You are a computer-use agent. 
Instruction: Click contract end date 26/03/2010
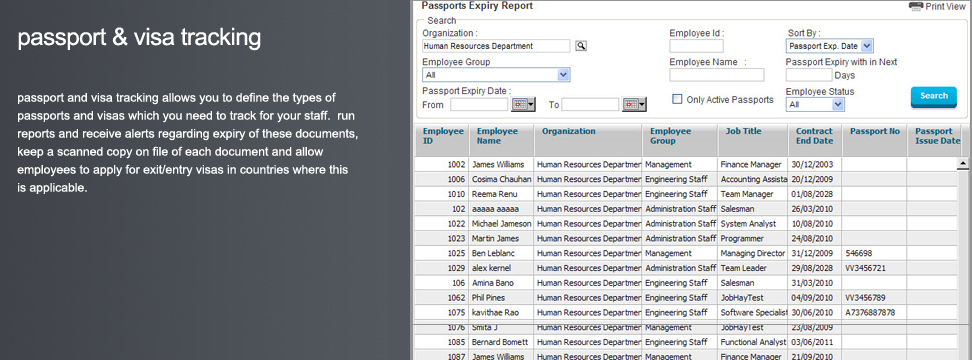812,209
